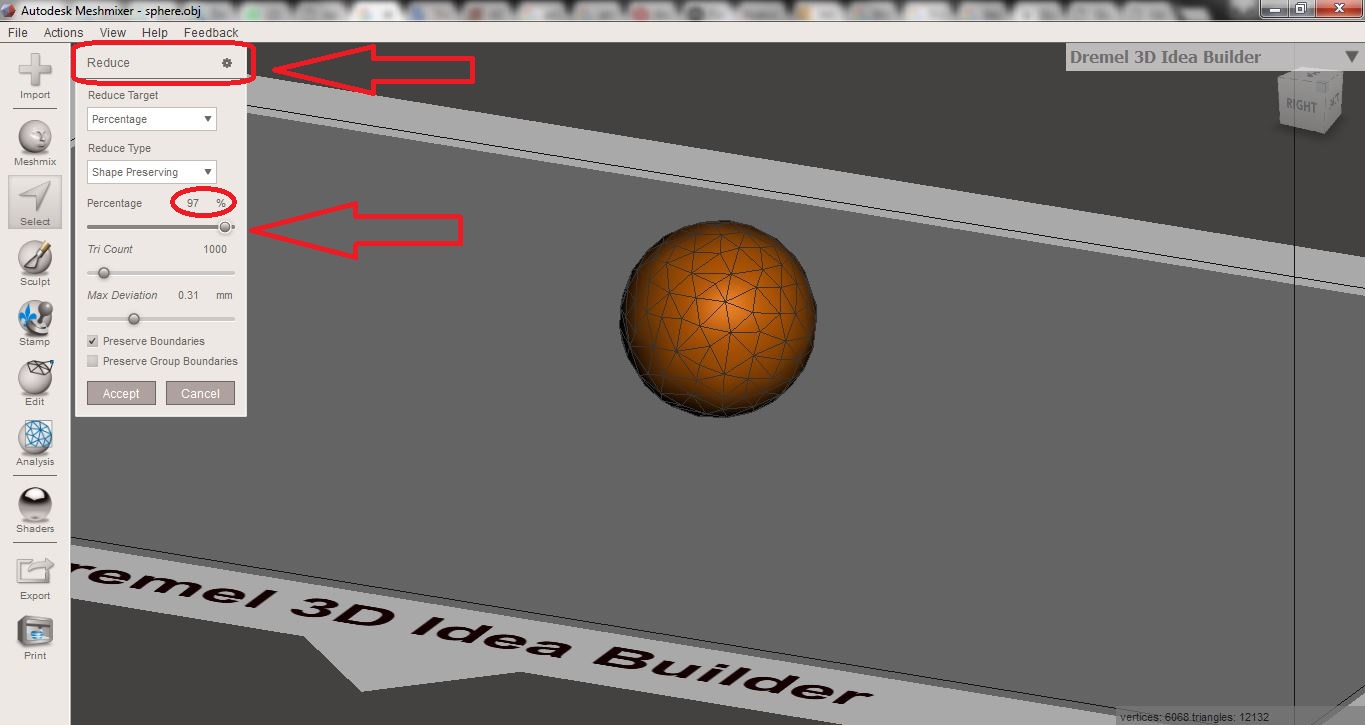Expand the Dremel 3D Idea Builder printer dropdown
Viewport: 1365px width, 725px height.
pos(1352,57)
